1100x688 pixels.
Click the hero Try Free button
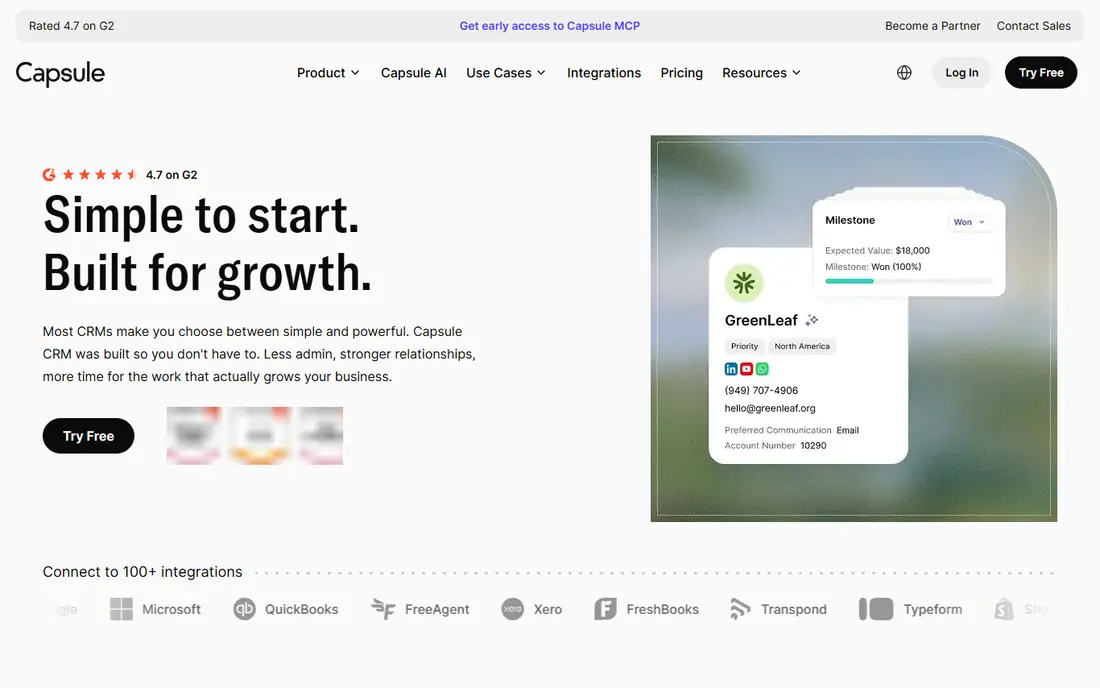point(88,436)
